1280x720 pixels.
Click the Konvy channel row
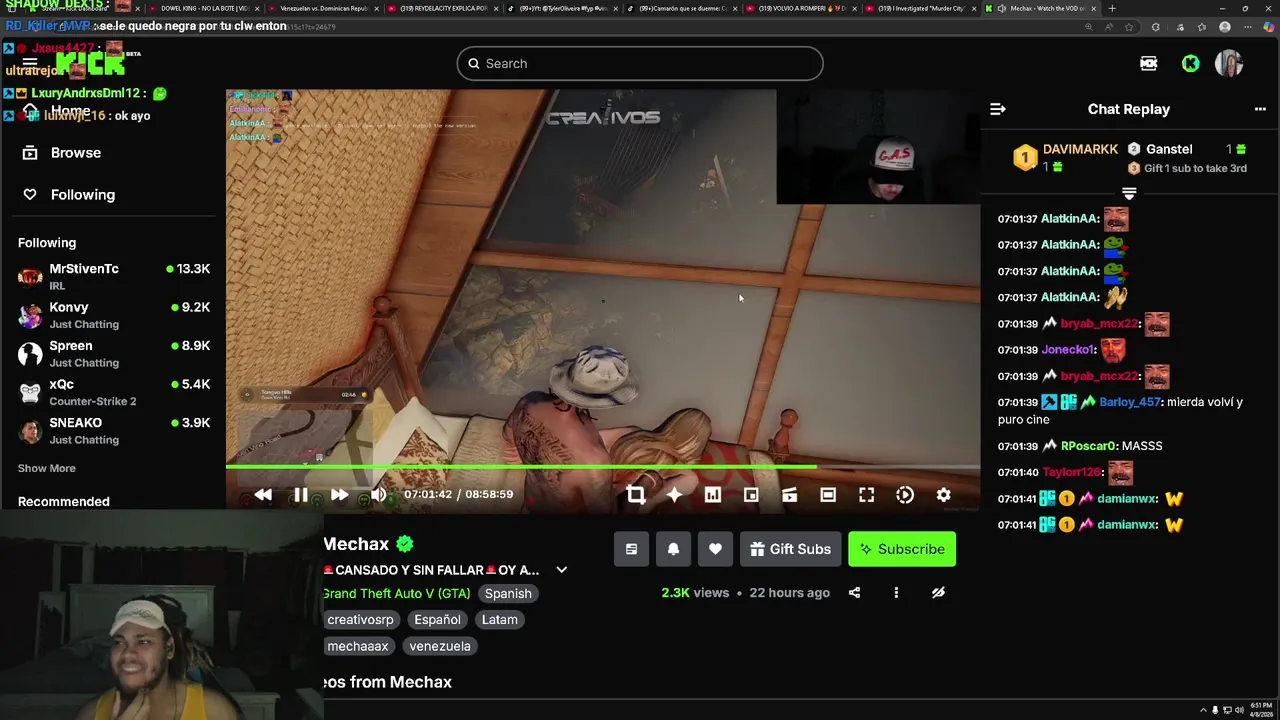113,315
